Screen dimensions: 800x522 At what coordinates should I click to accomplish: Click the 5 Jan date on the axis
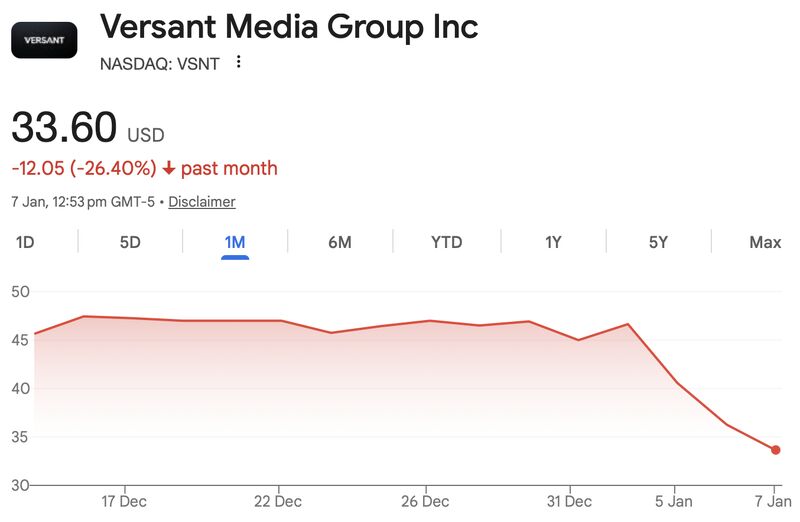tap(674, 500)
